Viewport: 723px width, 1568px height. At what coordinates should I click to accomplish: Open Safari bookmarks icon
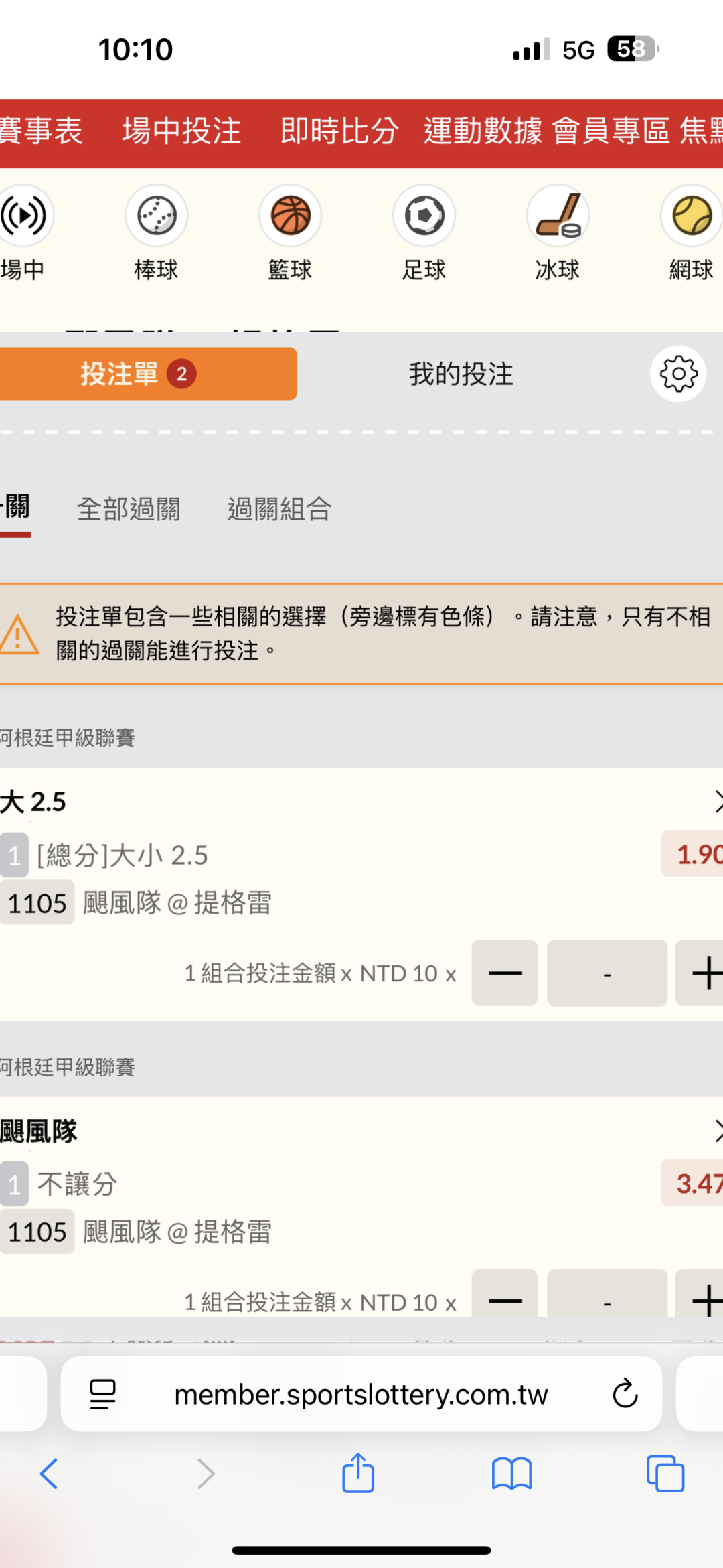pyautogui.click(x=511, y=1474)
